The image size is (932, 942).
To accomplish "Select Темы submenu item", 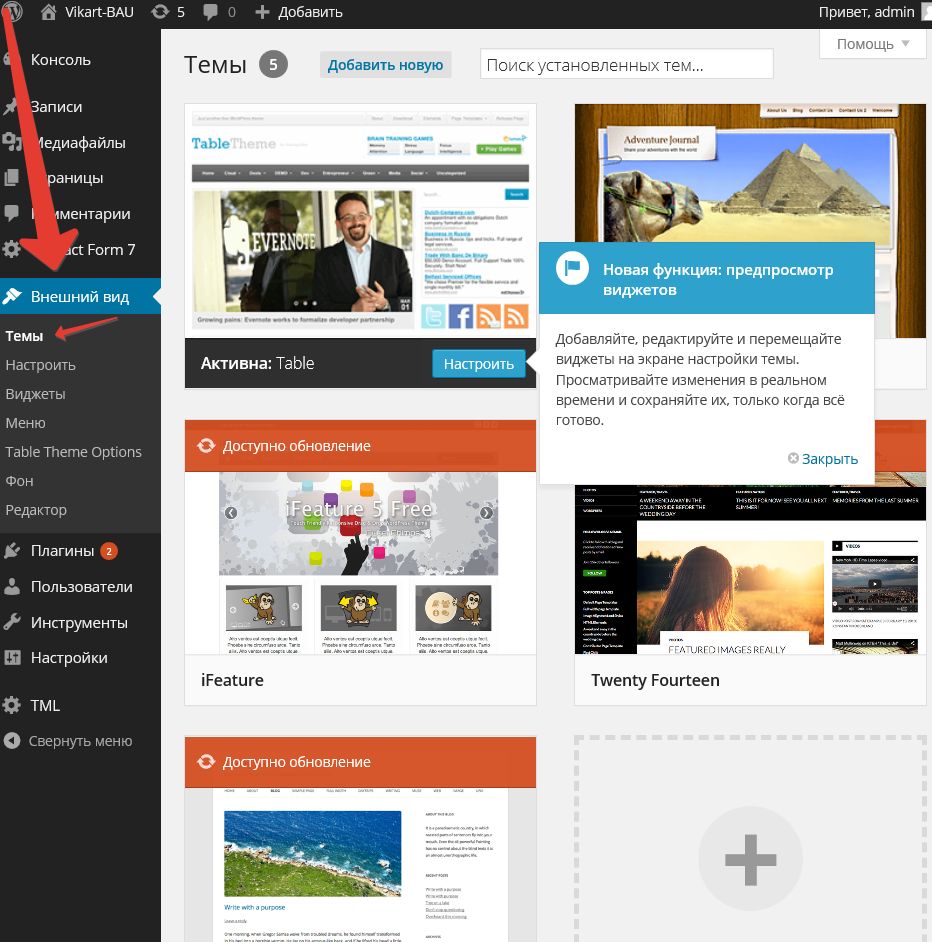I will point(24,336).
